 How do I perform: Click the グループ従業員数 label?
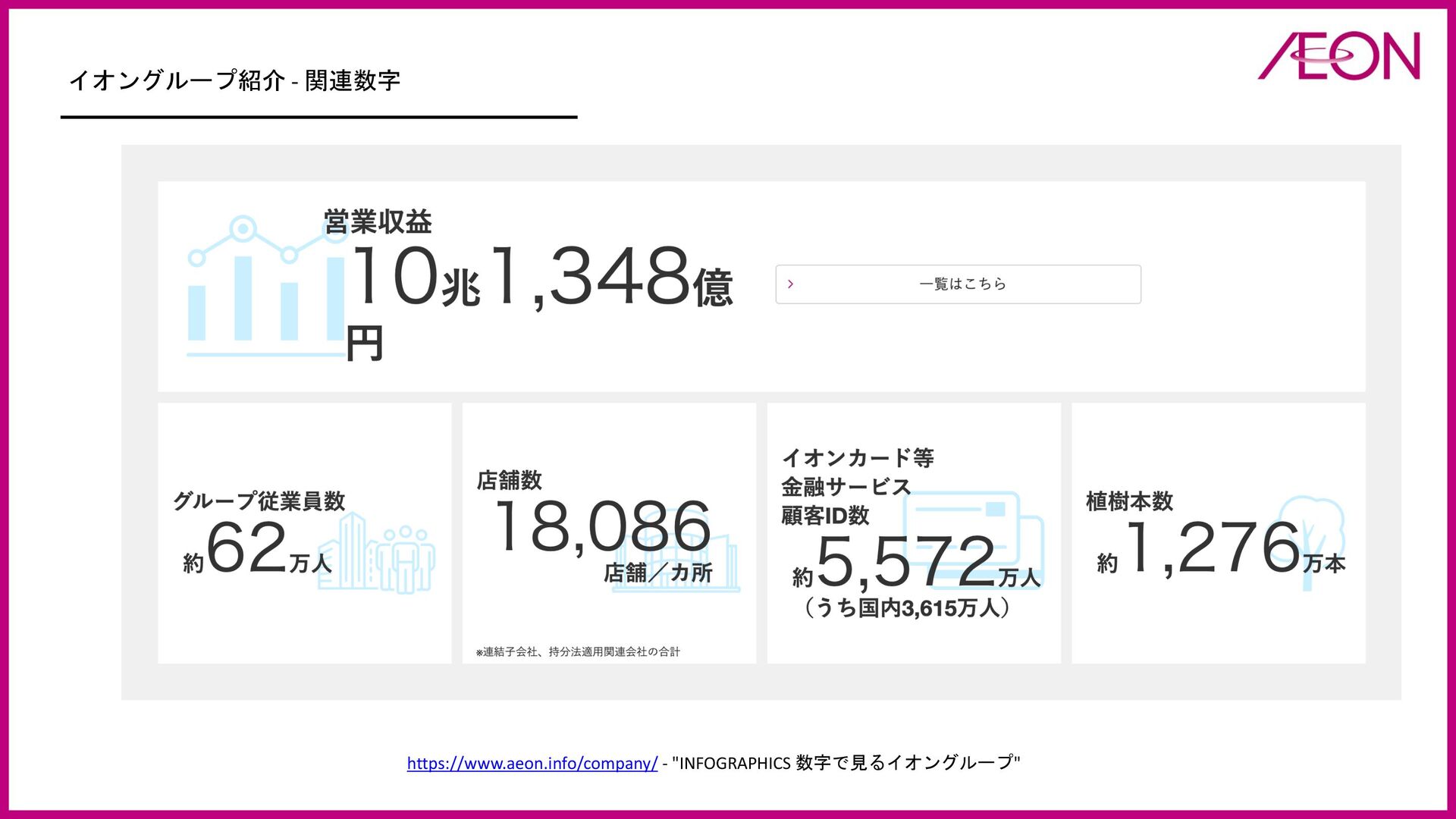click(259, 500)
